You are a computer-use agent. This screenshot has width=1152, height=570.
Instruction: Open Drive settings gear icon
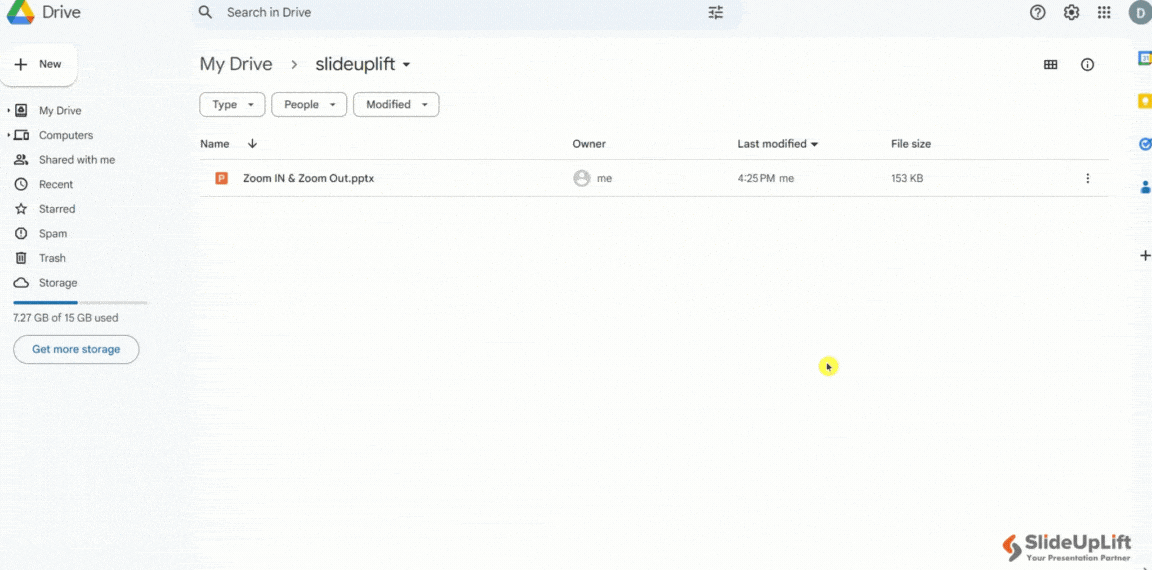pyautogui.click(x=1071, y=12)
